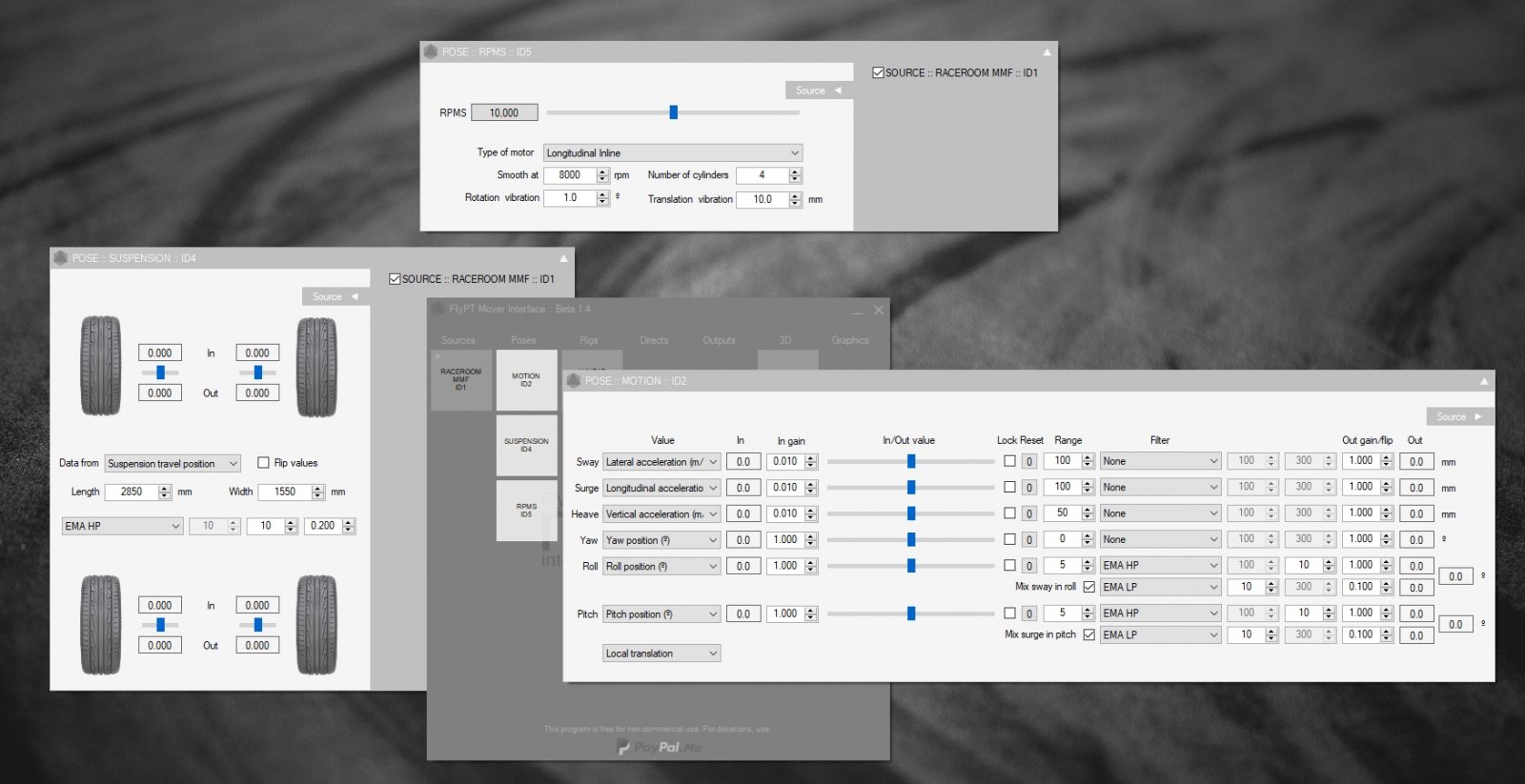Screen dimensions: 1525x784
Task: Tick the Lock checkbox for Heave
Action: [x=1009, y=513]
